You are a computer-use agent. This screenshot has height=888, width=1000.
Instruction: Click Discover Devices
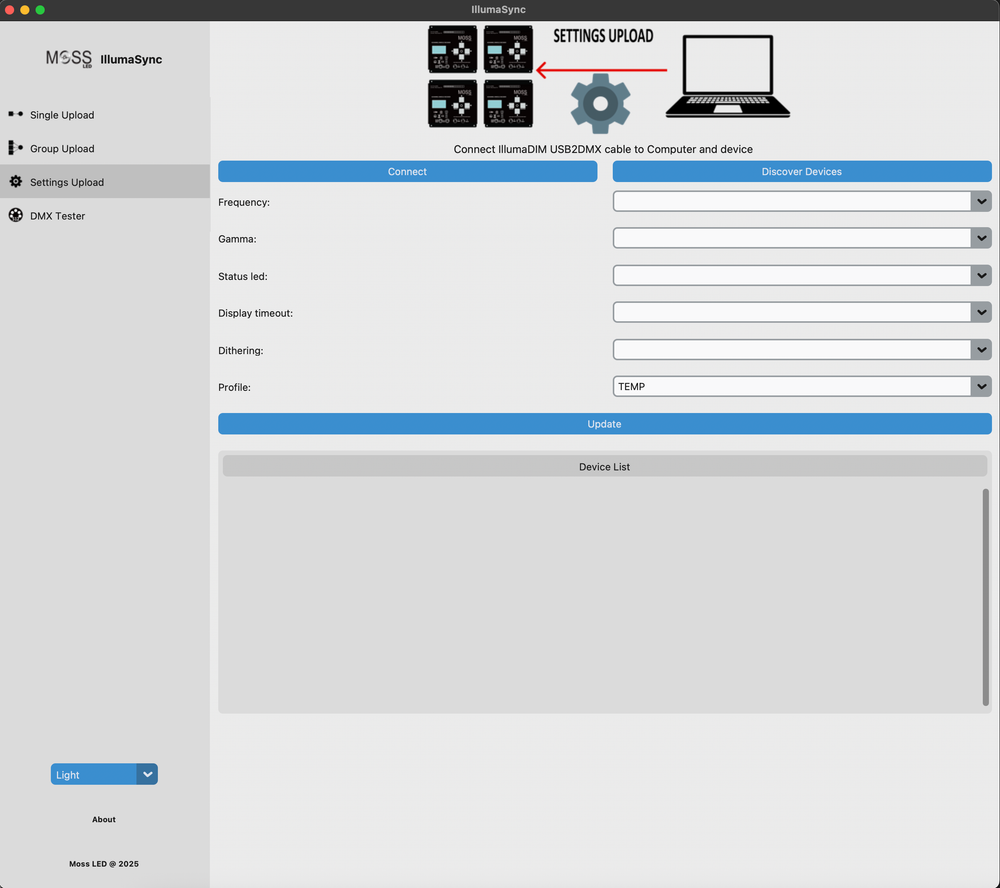801,171
